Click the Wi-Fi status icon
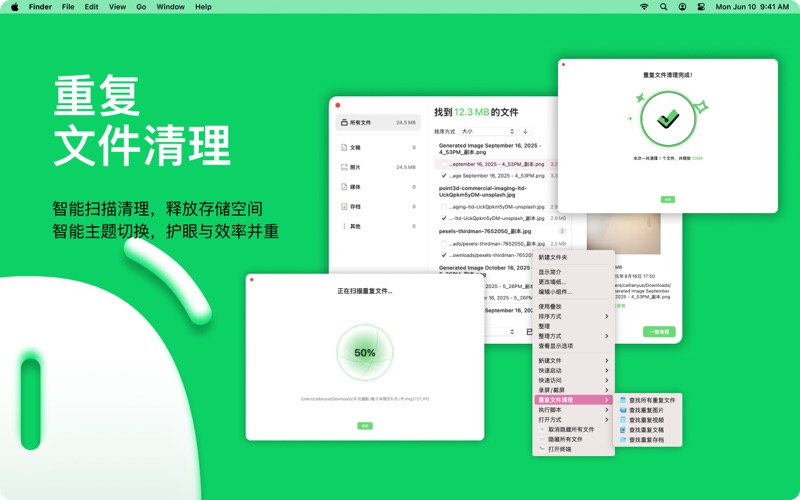The width and height of the screenshot is (800, 500). tap(644, 7)
